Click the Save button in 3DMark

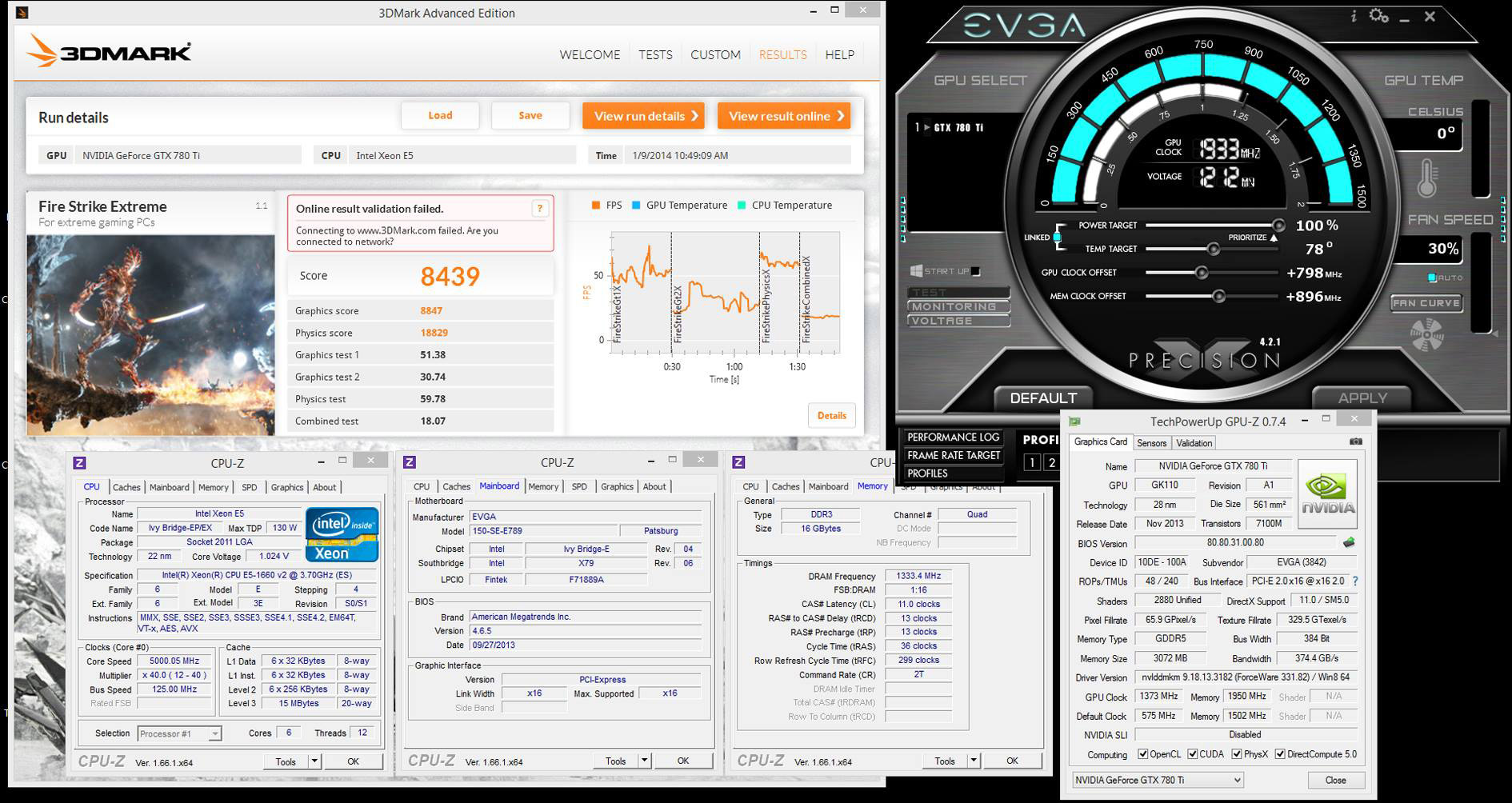[530, 115]
